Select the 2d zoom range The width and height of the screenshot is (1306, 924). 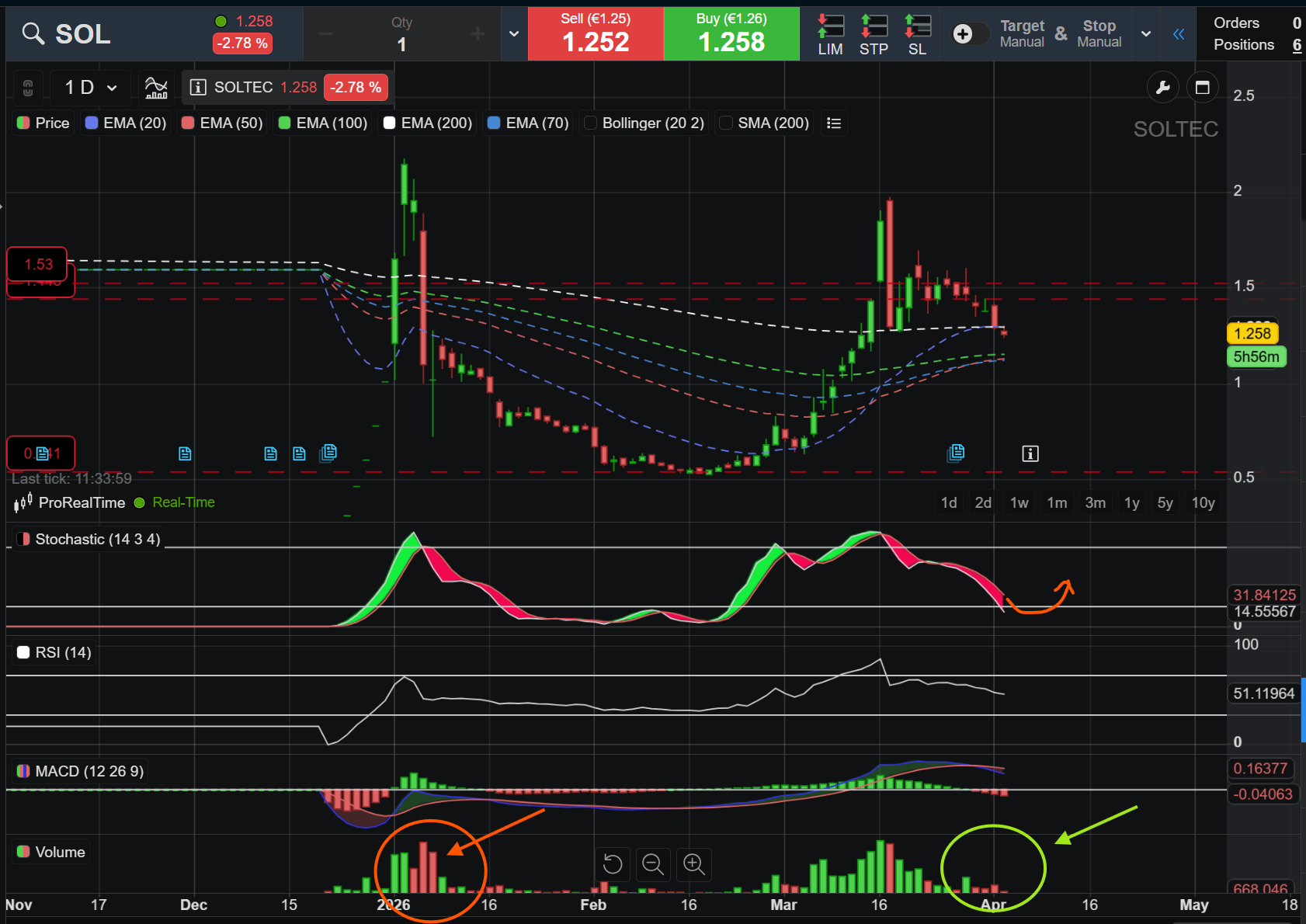tap(983, 503)
